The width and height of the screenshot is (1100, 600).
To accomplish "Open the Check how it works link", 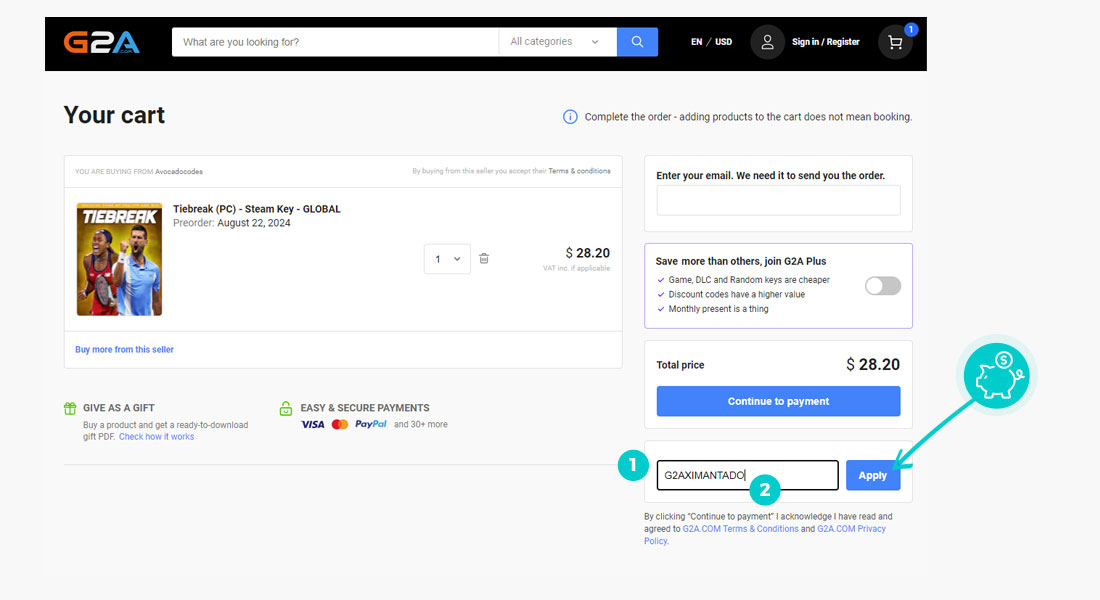I will pyautogui.click(x=156, y=437).
